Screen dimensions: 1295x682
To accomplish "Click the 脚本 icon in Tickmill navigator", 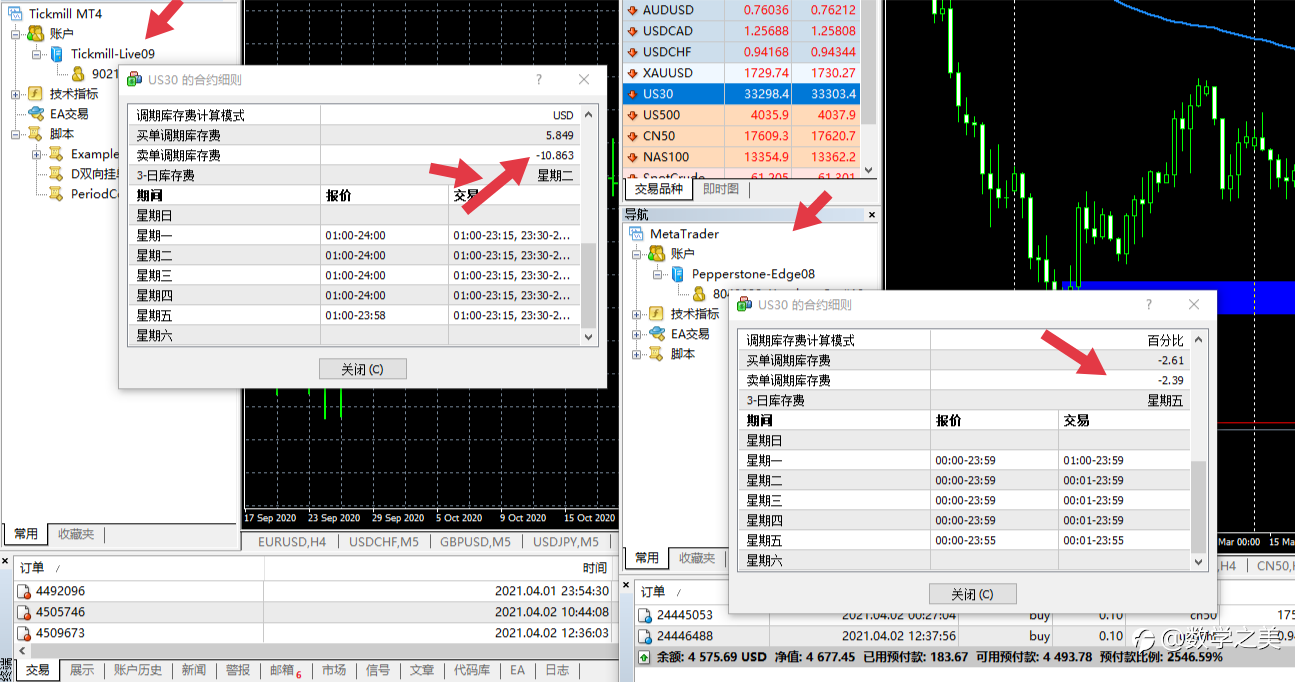I will point(36,134).
